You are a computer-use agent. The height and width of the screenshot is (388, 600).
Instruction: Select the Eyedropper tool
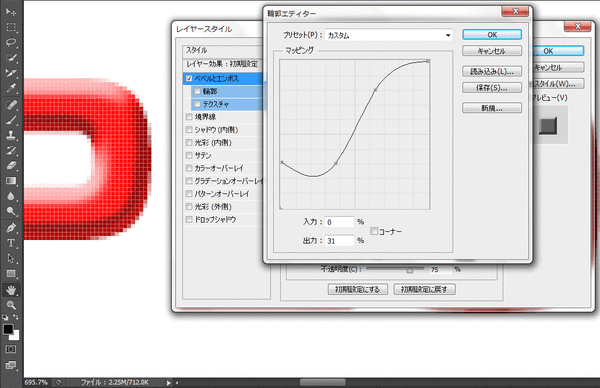tap(11, 88)
